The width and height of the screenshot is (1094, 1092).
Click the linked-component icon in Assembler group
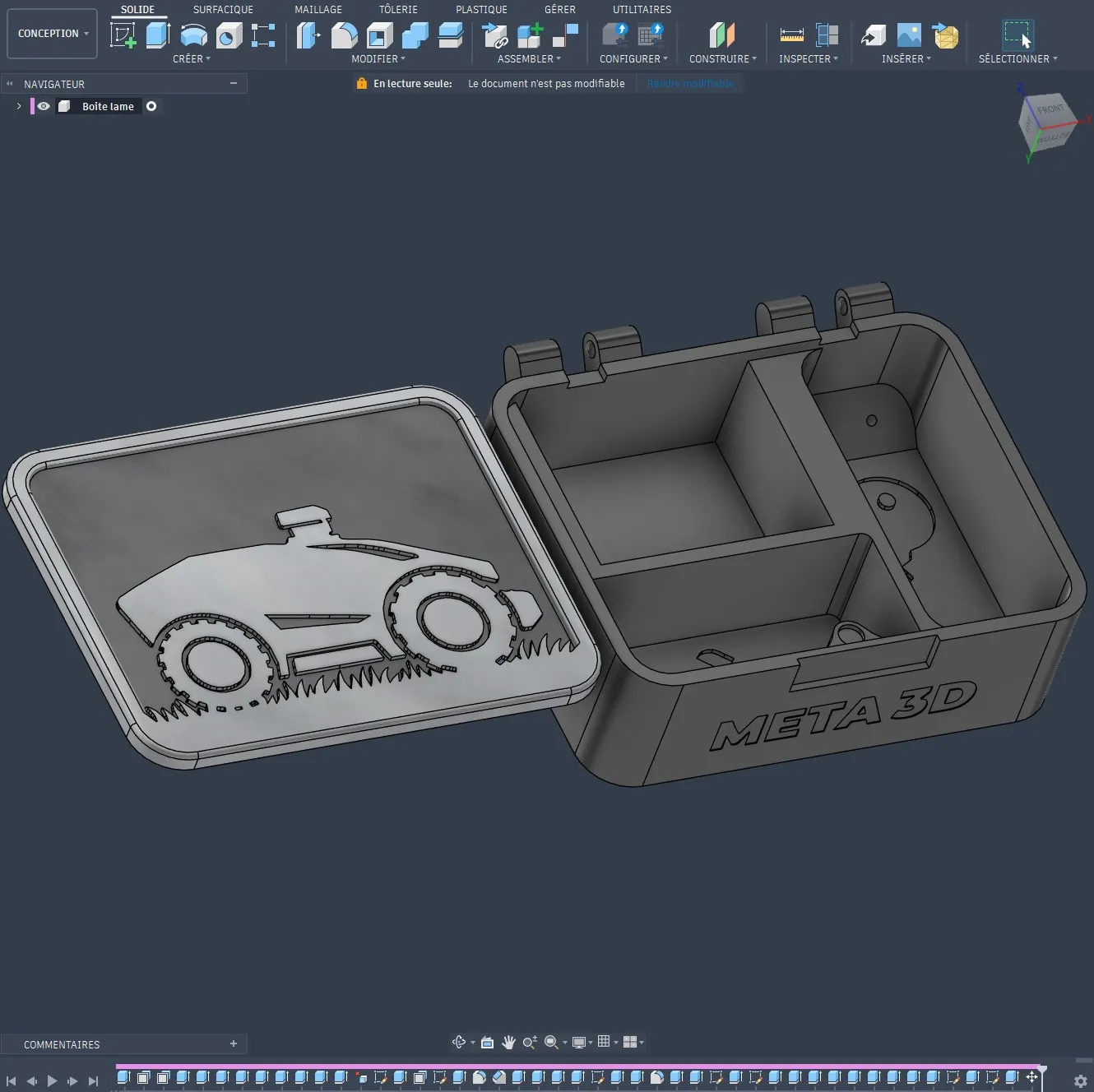(495, 35)
